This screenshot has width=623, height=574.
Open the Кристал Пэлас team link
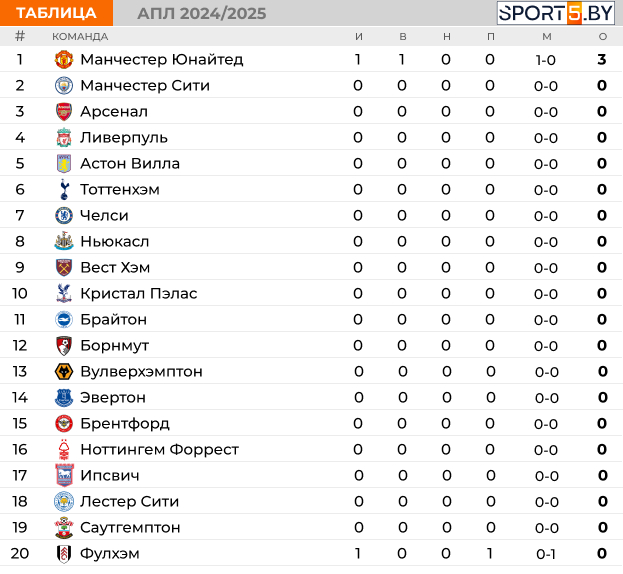(x=139, y=294)
